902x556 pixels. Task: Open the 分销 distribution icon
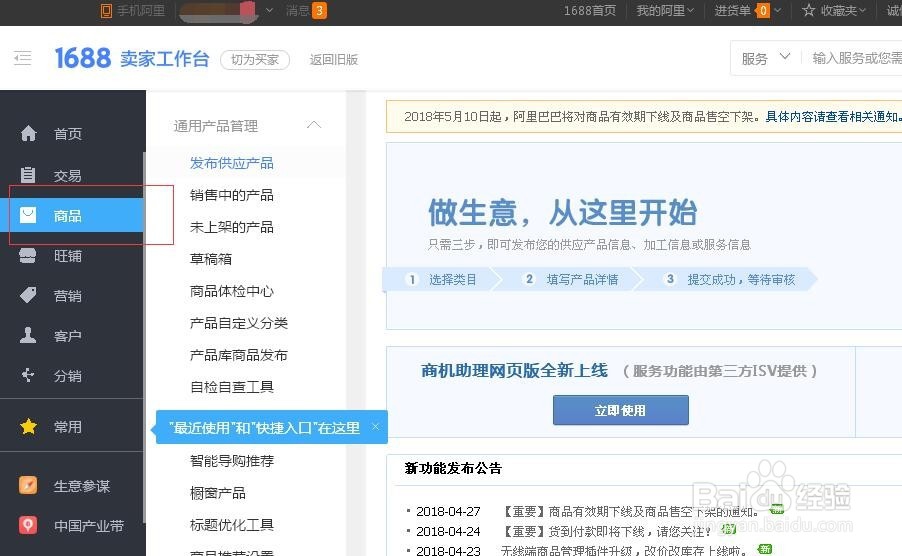click(x=28, y=375)
